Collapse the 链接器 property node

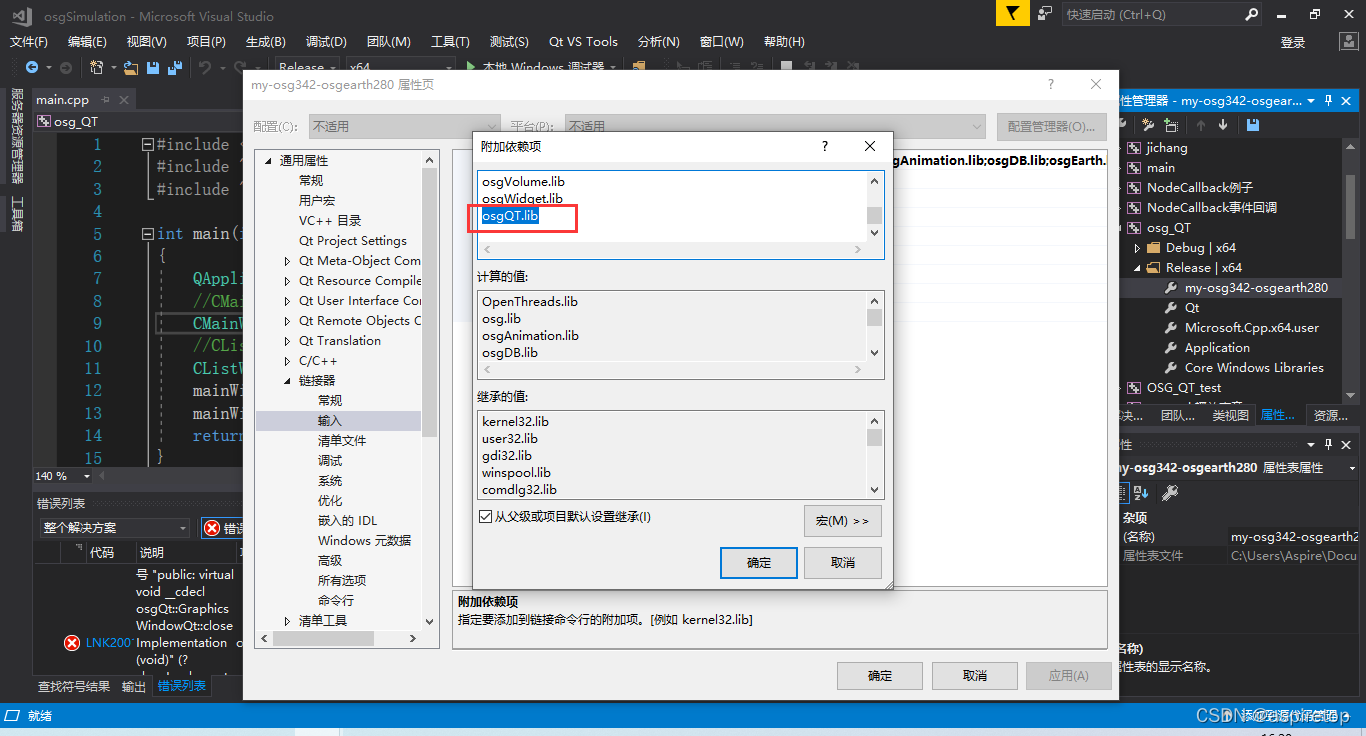[x=288, y=381]
